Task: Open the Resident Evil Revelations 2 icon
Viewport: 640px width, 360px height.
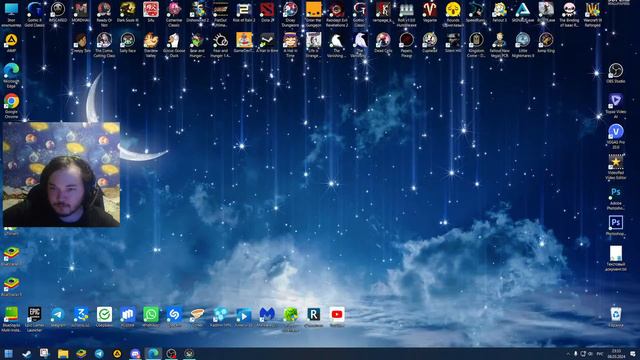Action: coord(337,13)
